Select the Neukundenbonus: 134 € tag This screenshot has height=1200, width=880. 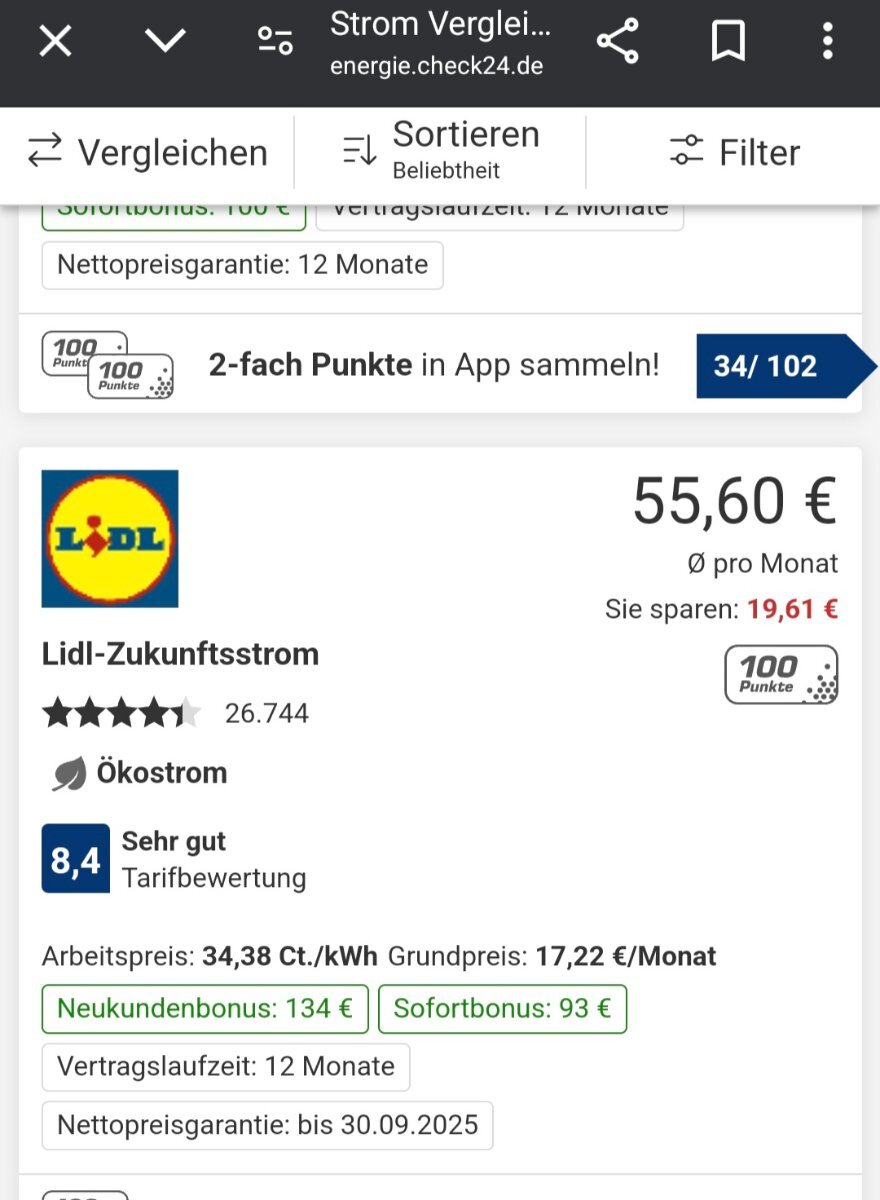click(205, 1008)
